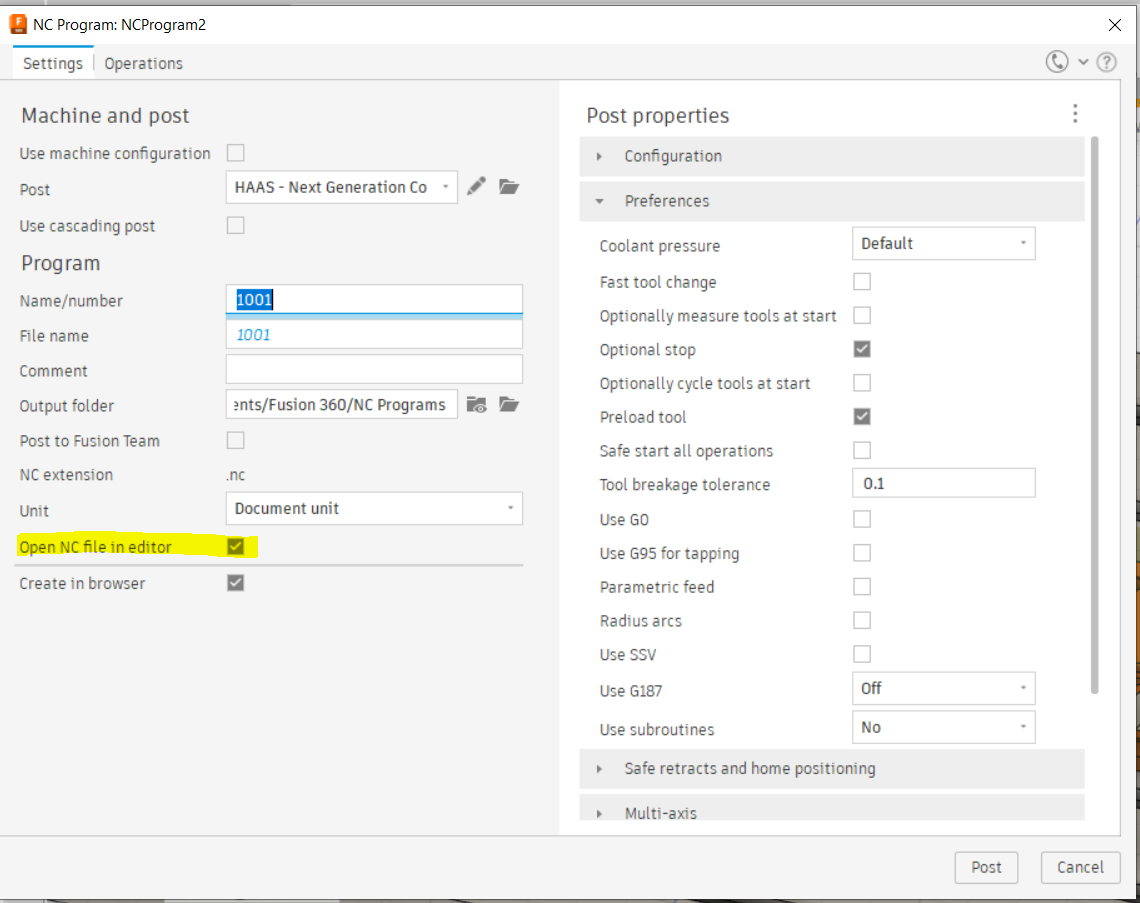Click the Fusion NC Program title bar icon

click(17, 24)
